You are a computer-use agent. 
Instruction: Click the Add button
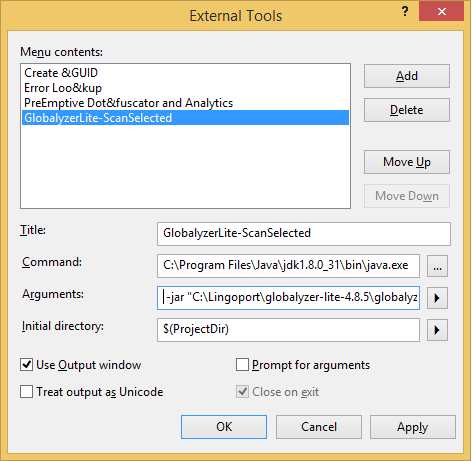(407, 76)
